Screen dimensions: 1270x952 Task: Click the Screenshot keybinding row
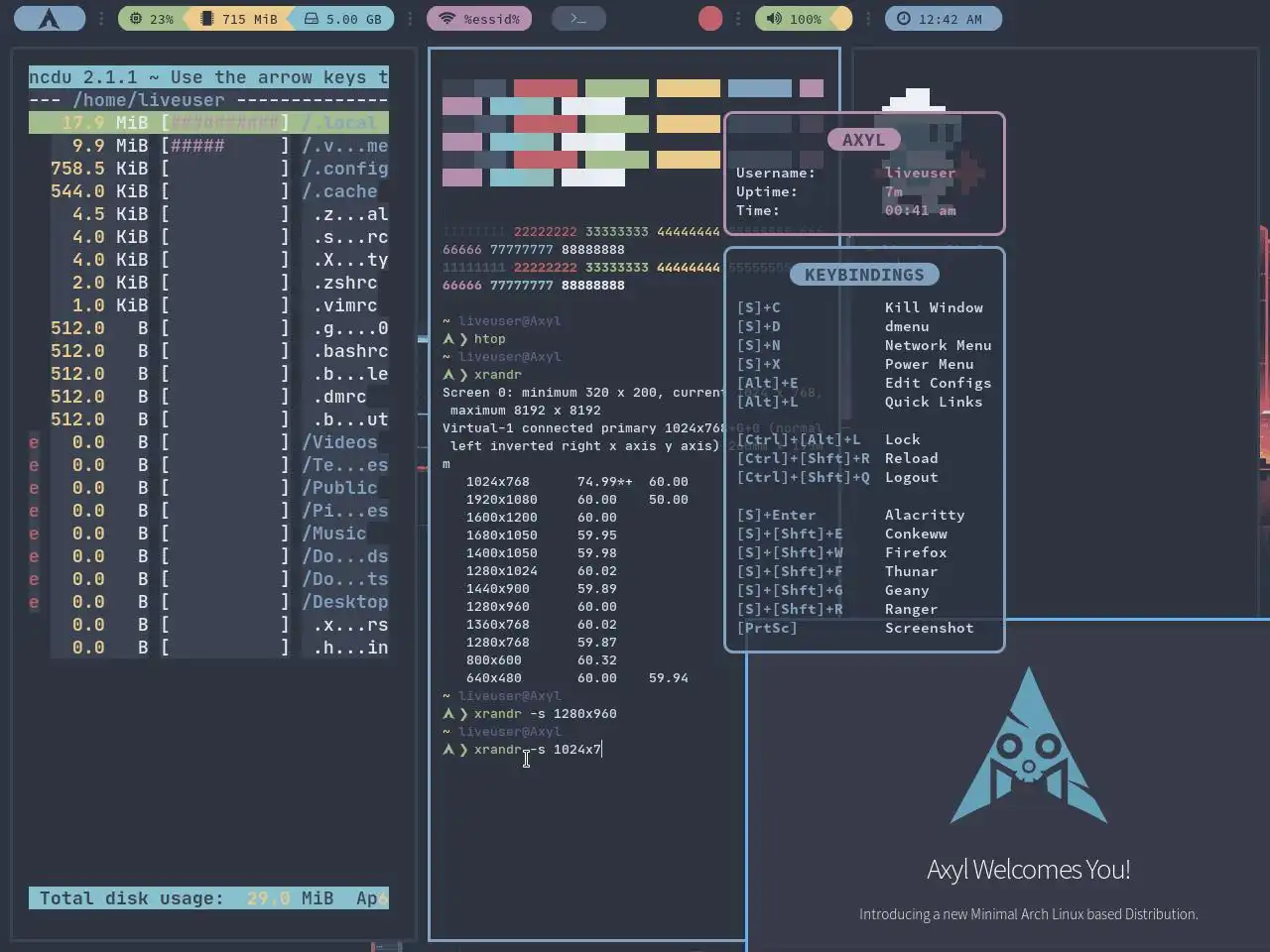coord(855,629)
